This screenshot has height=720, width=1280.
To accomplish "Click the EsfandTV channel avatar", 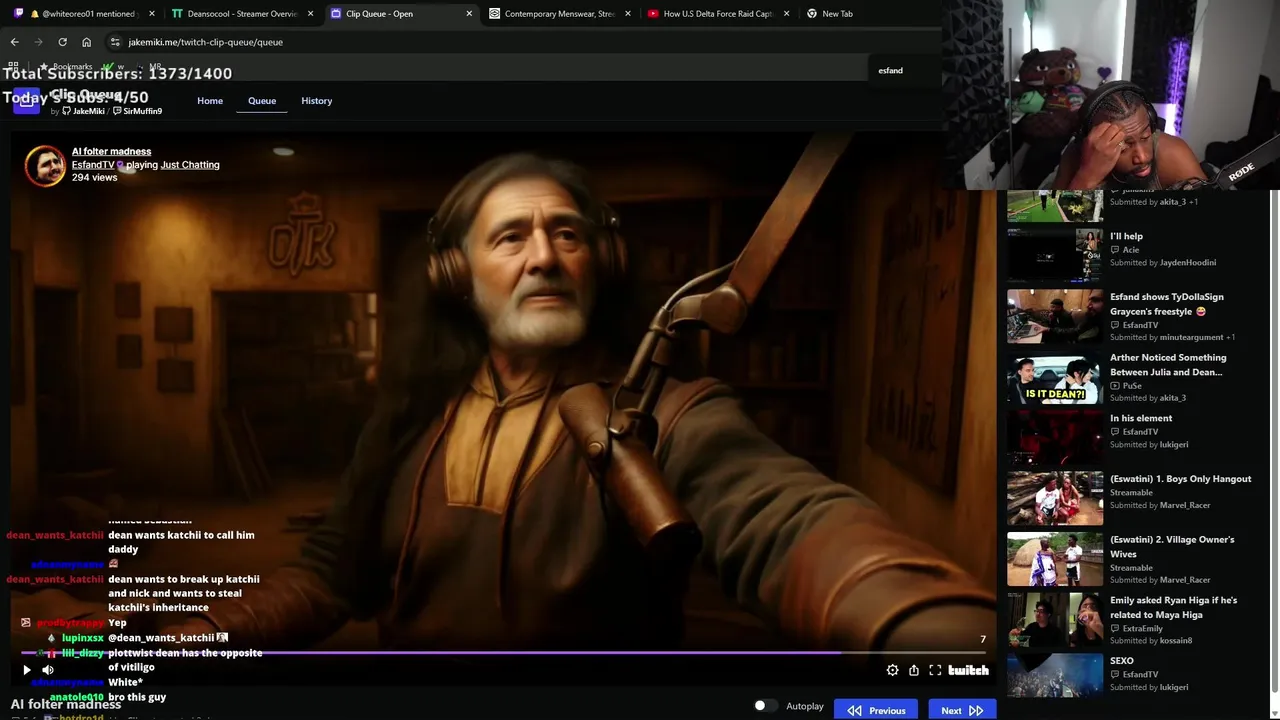I will [x=45, y=166].
